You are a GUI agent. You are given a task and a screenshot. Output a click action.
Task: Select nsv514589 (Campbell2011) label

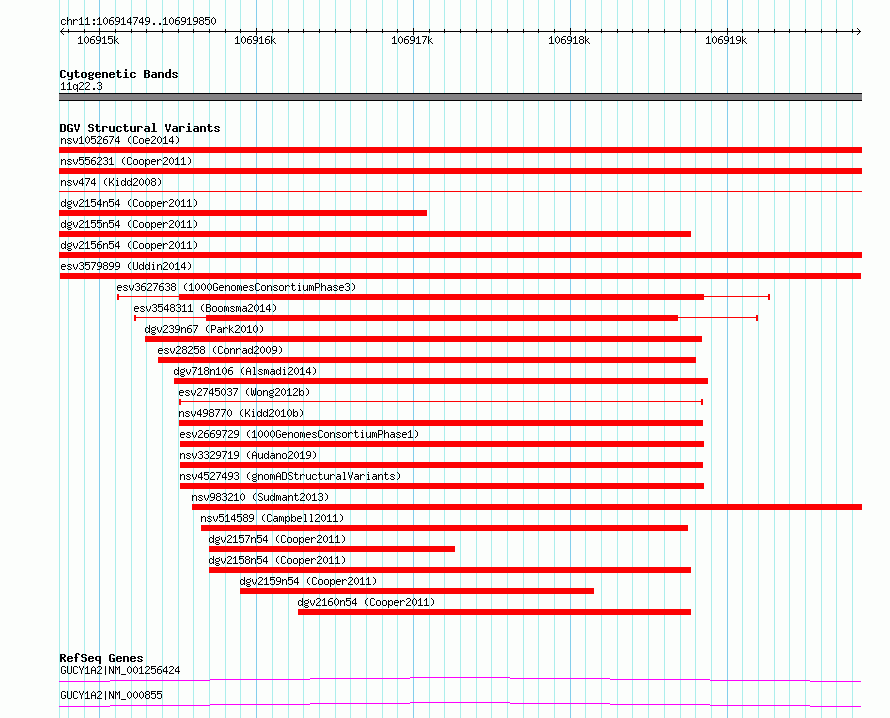point(272,518)
